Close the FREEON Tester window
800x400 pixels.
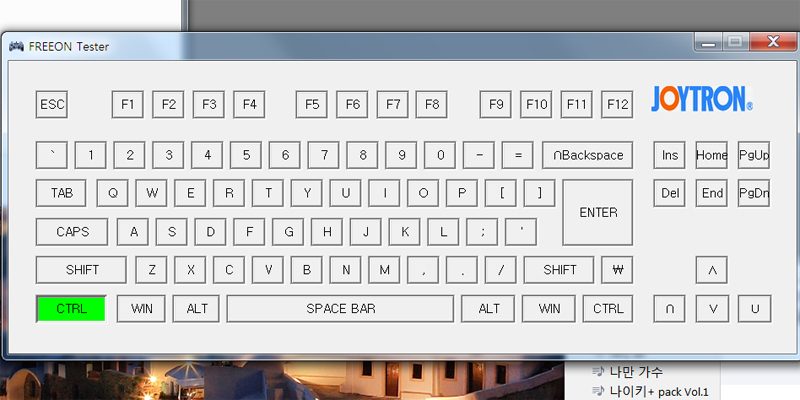(x=772, y=41)
